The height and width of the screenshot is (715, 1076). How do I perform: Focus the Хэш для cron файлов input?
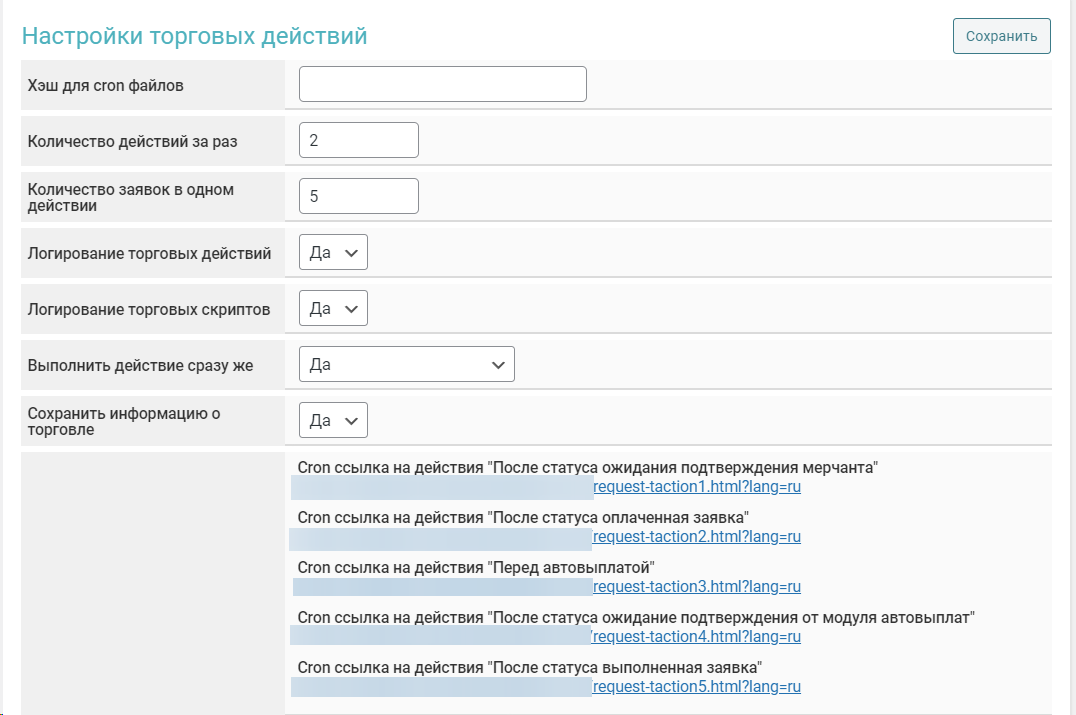tap(442, 85)
